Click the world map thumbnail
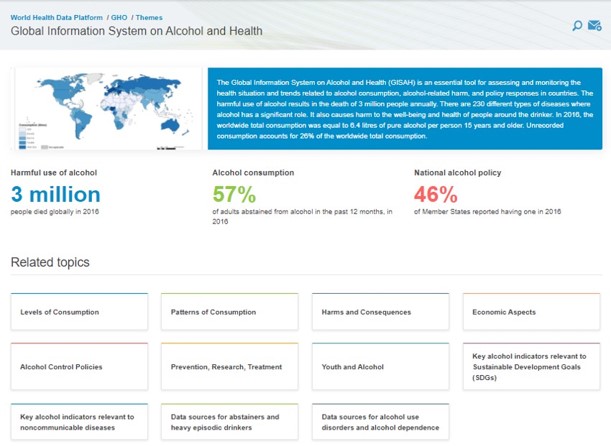 (x=105, y=109)
